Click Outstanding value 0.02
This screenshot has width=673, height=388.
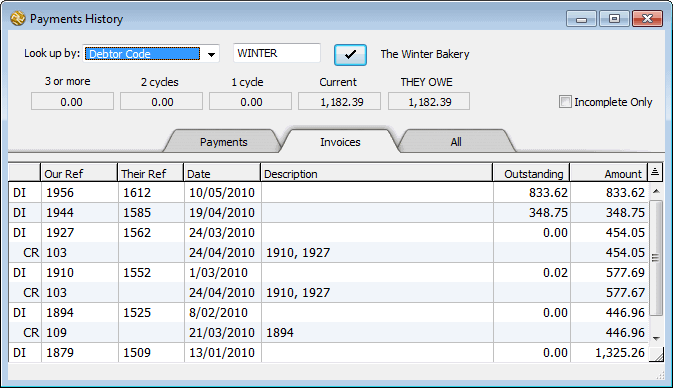[555, 273]
